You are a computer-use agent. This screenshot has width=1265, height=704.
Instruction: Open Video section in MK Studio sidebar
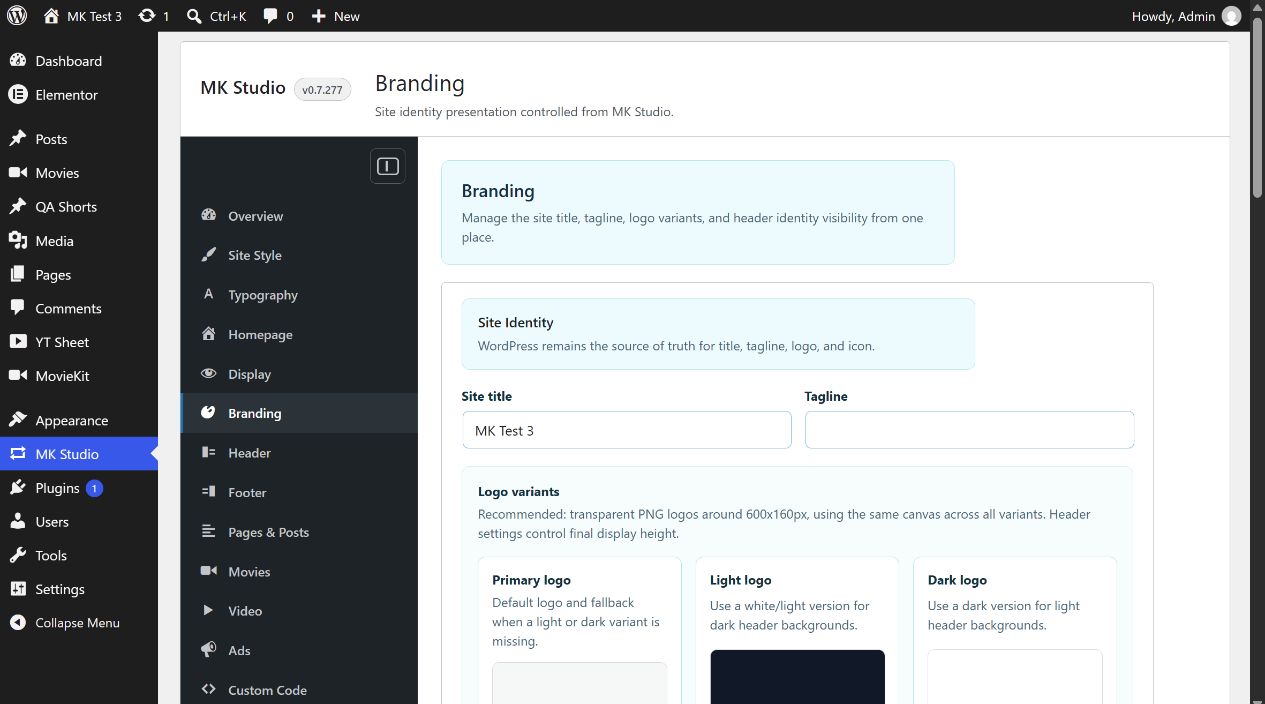pos(299,611)
